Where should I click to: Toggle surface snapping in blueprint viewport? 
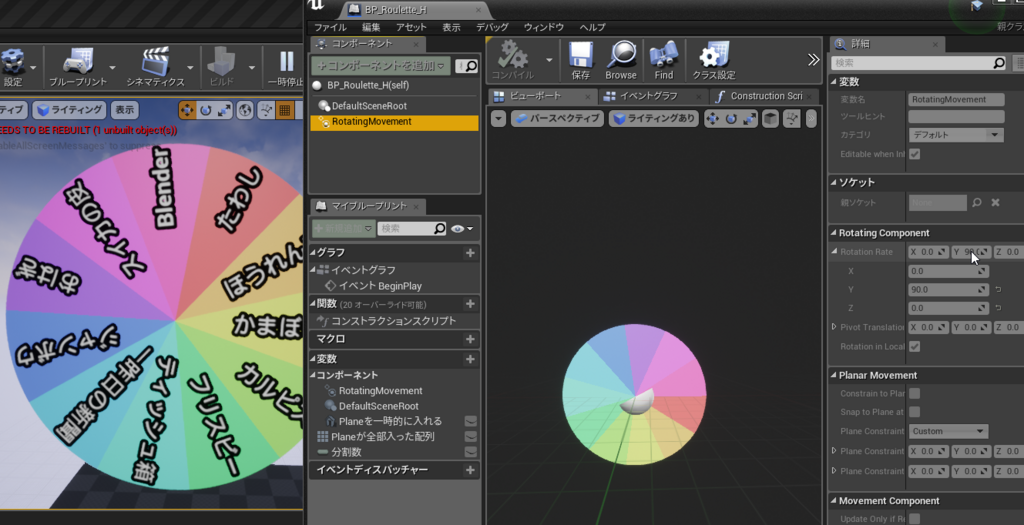pyautogui.click(x=792, y=119)
